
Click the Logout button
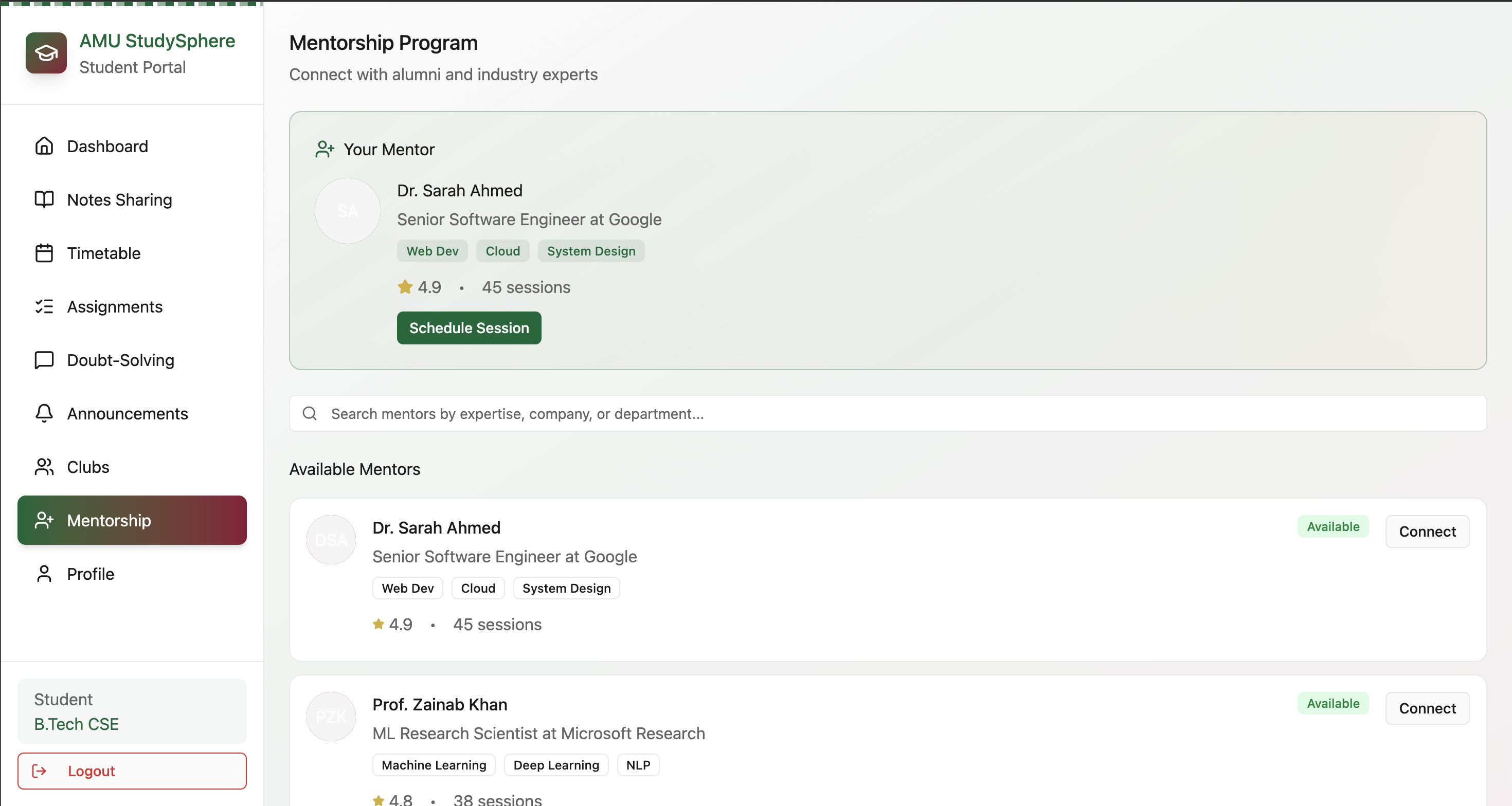coord(132,770)
